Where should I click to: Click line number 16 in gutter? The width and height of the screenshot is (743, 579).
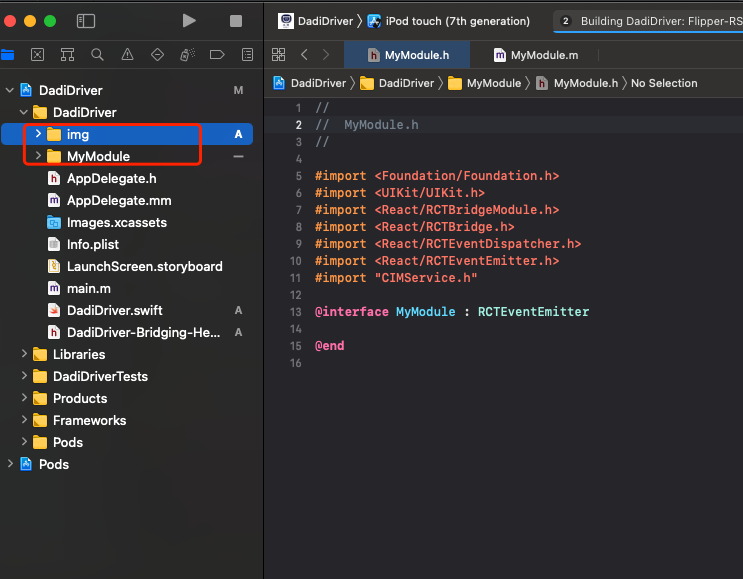coord(296,363)
